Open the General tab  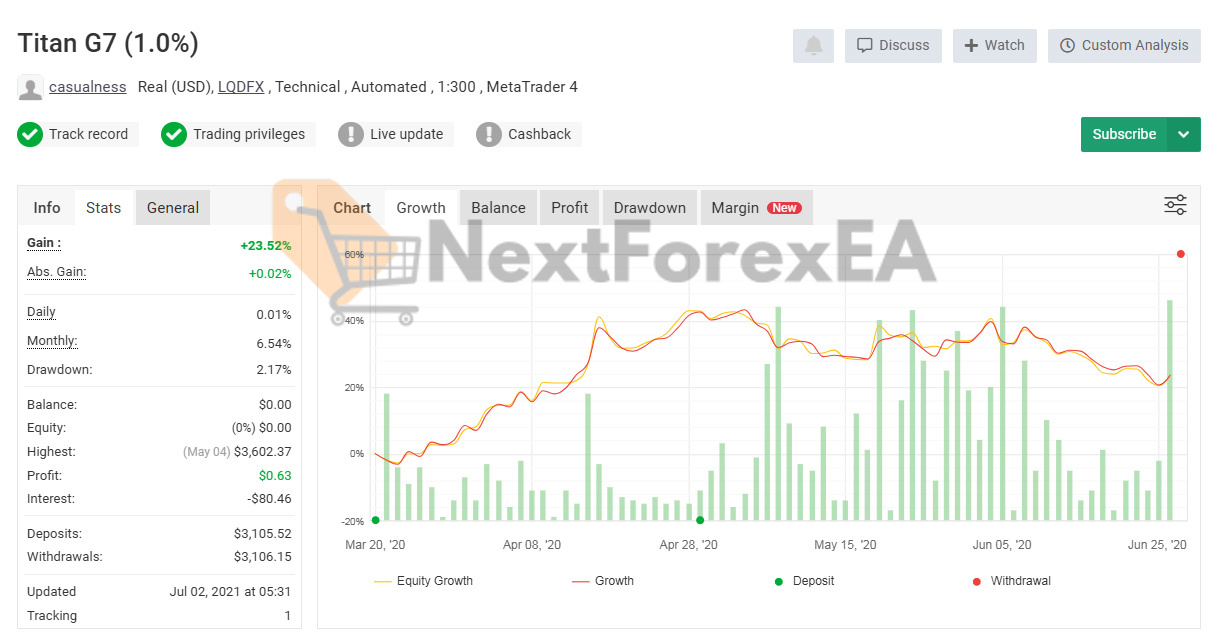coord(173,208)
